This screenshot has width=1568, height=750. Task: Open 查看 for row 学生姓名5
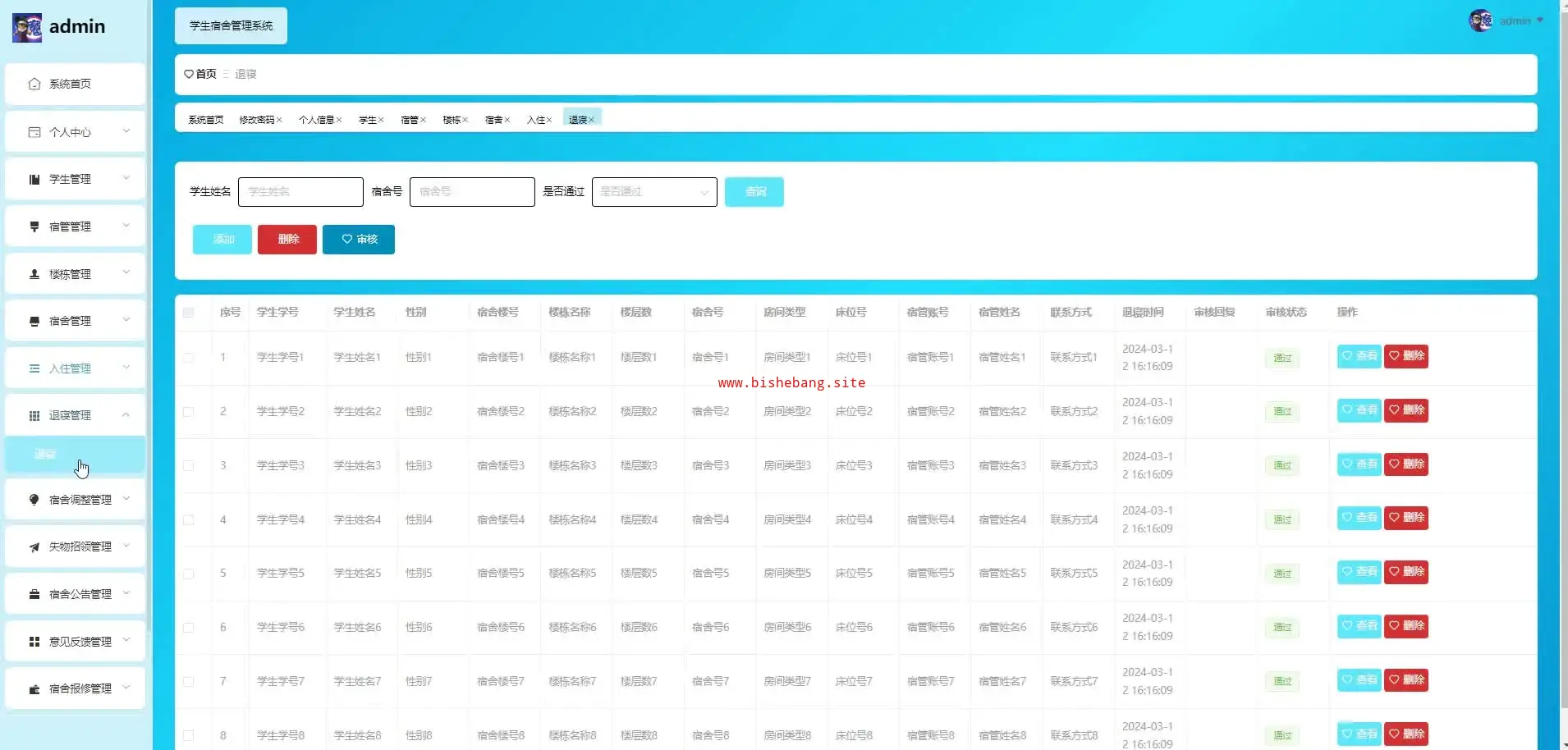(x=1359, y=572)
